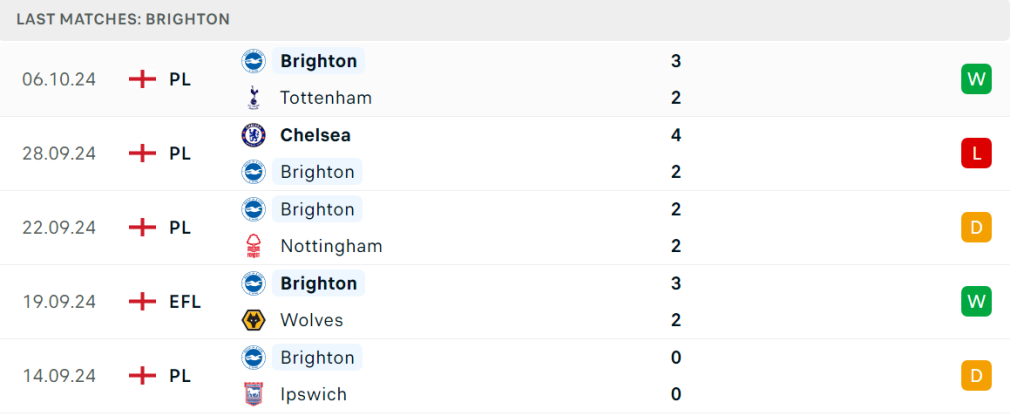Open the Tottenham team link
Image resolution: width=1024 pixels, height=416 pixels.
(326, 98)
